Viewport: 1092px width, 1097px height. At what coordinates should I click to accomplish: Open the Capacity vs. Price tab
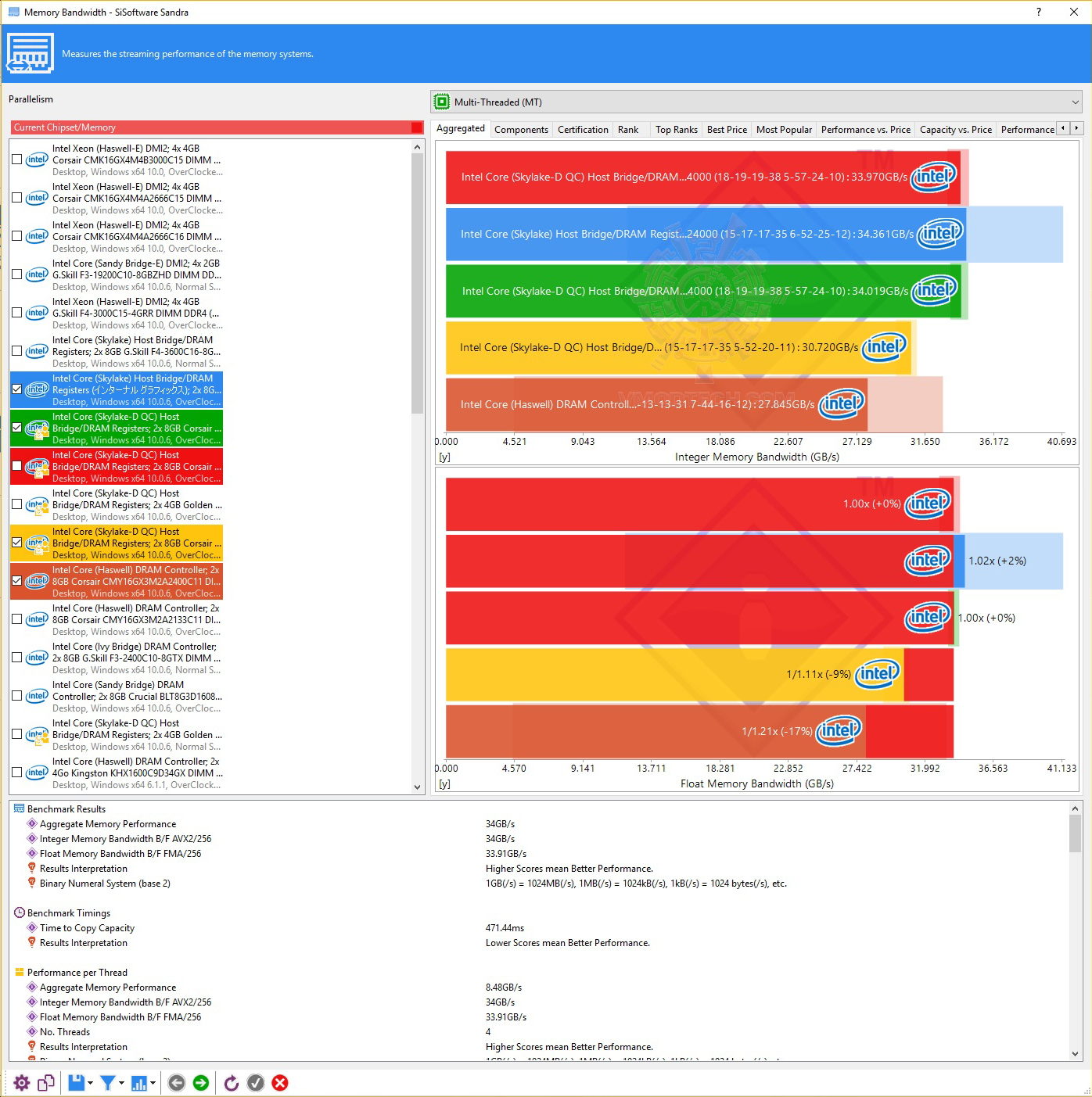pyautogui.click(x=956, y=130)
